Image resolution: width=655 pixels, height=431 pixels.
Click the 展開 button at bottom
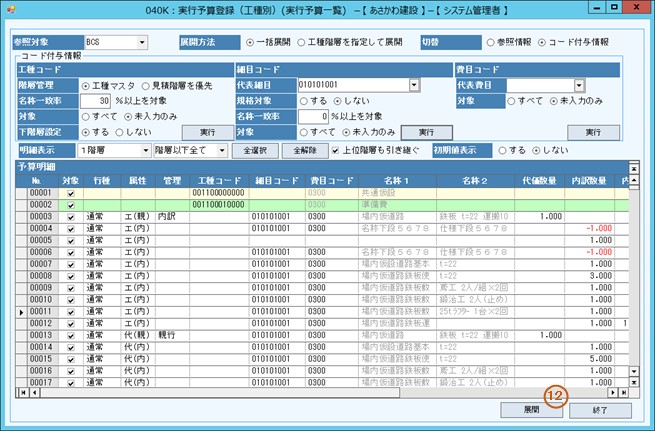531,410
